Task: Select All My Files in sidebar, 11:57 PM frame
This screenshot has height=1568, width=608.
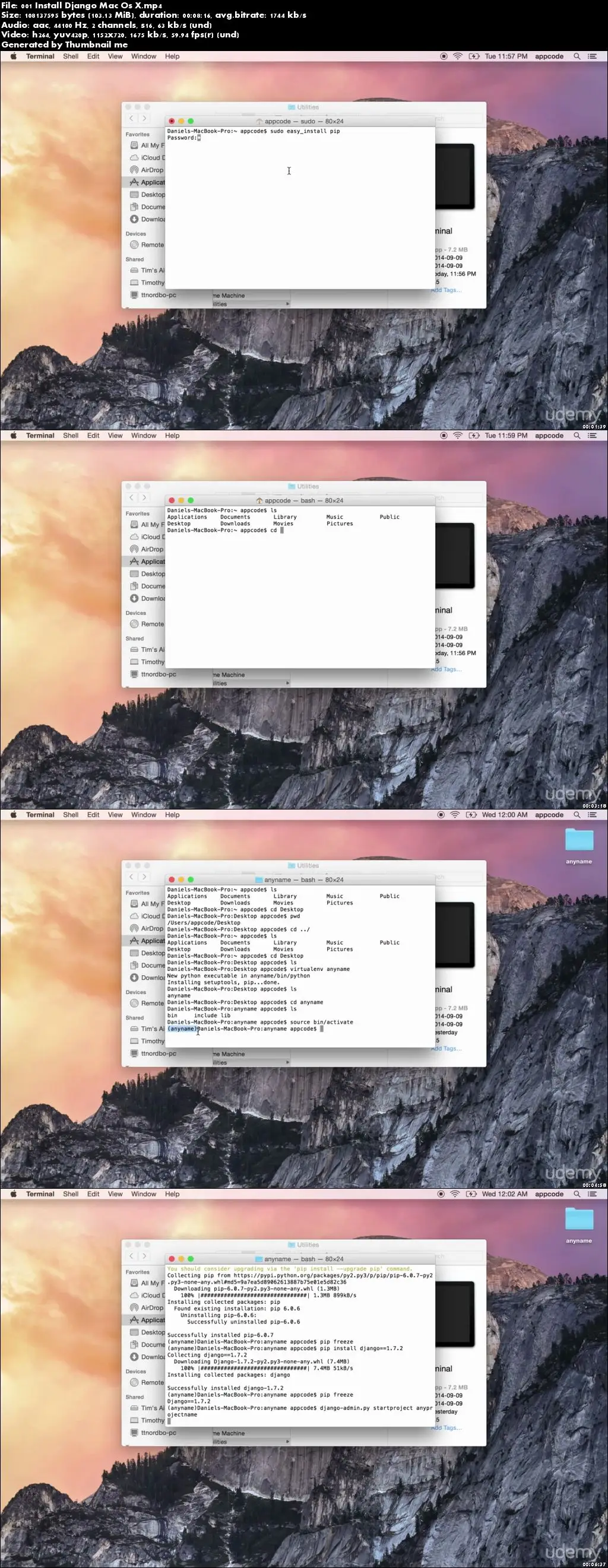Action: click(x=147, y=145)
